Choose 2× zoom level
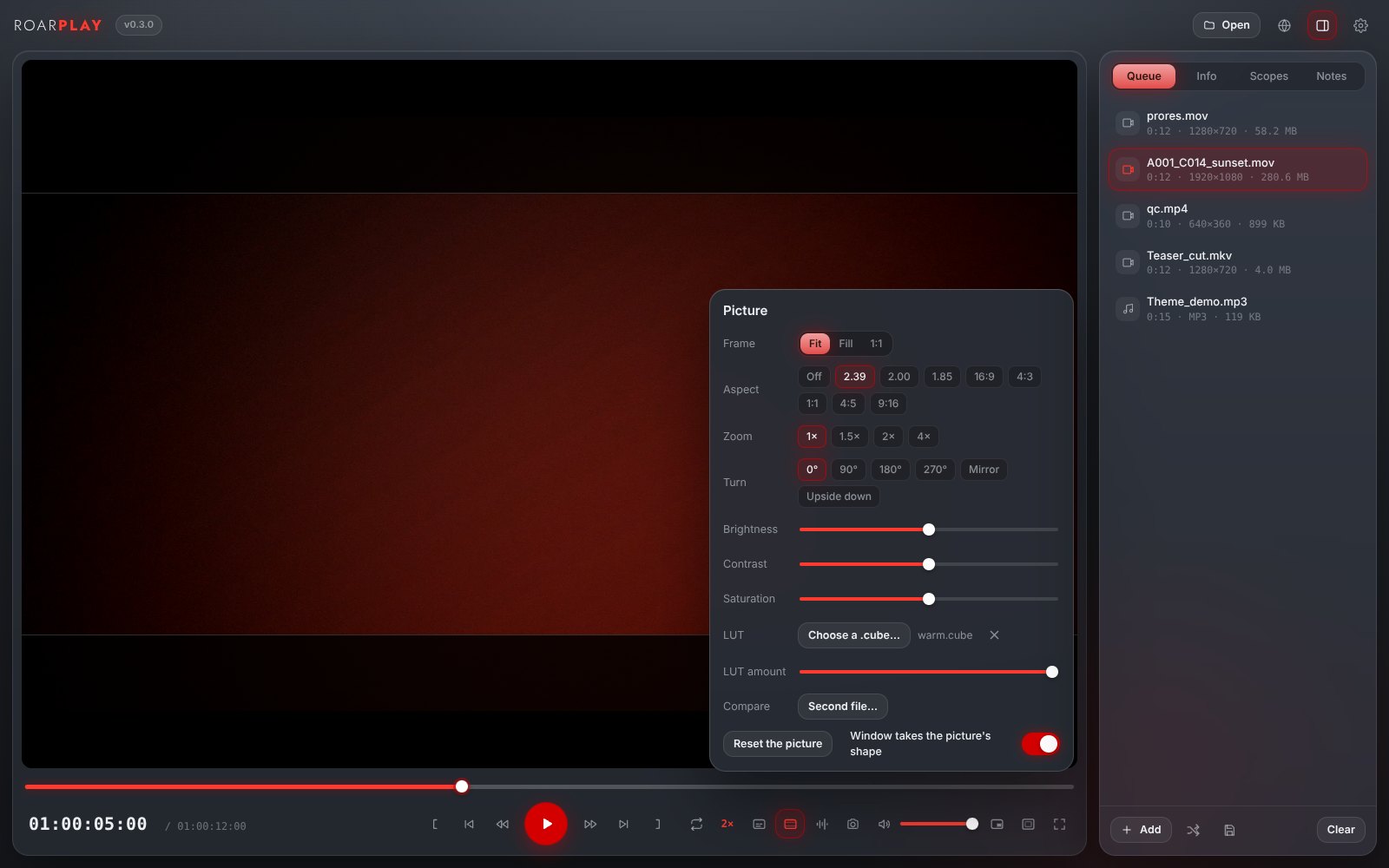 [x=888, y=437]
